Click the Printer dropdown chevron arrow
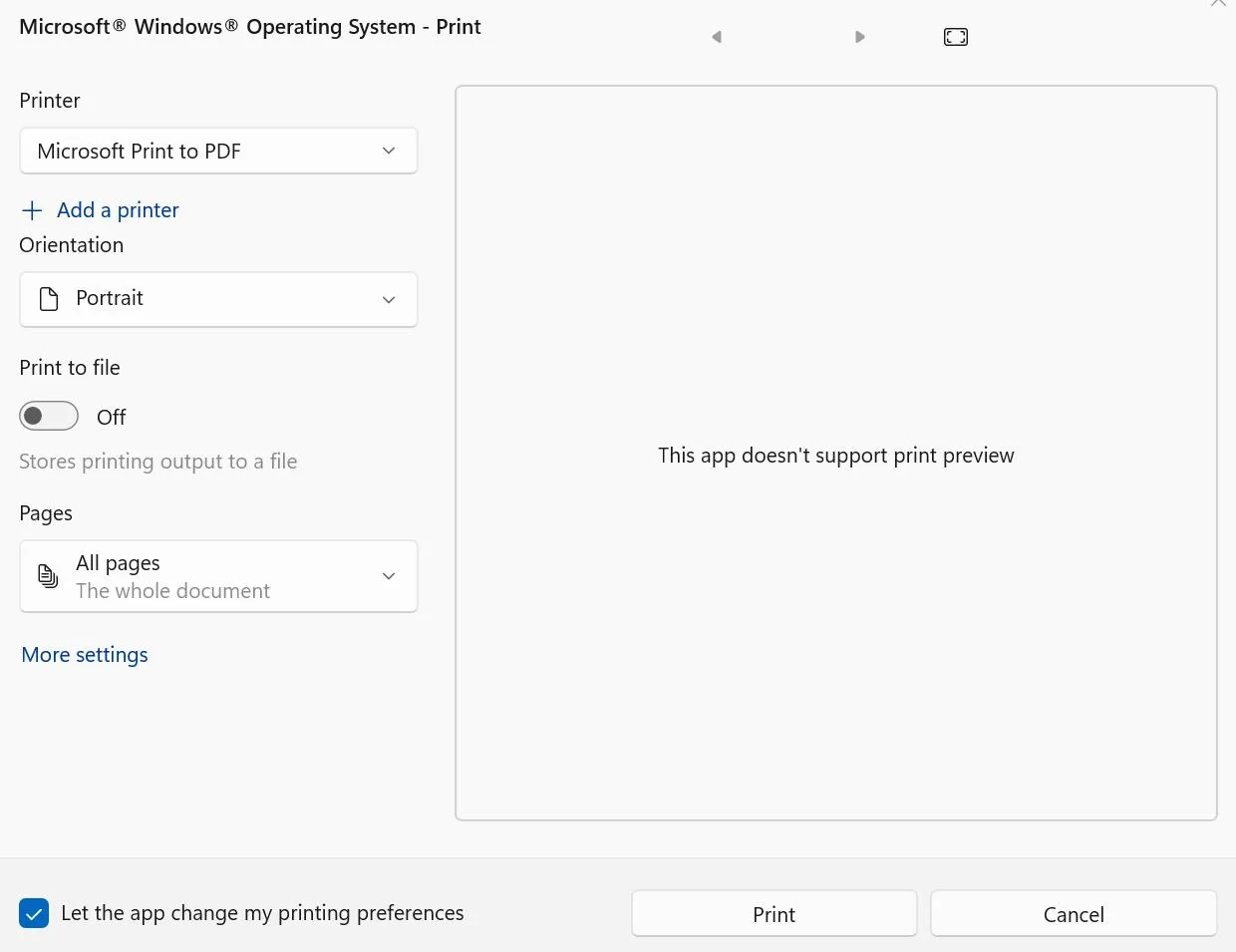Viewport: 1236px width, 952px height. tap(389, 152)
